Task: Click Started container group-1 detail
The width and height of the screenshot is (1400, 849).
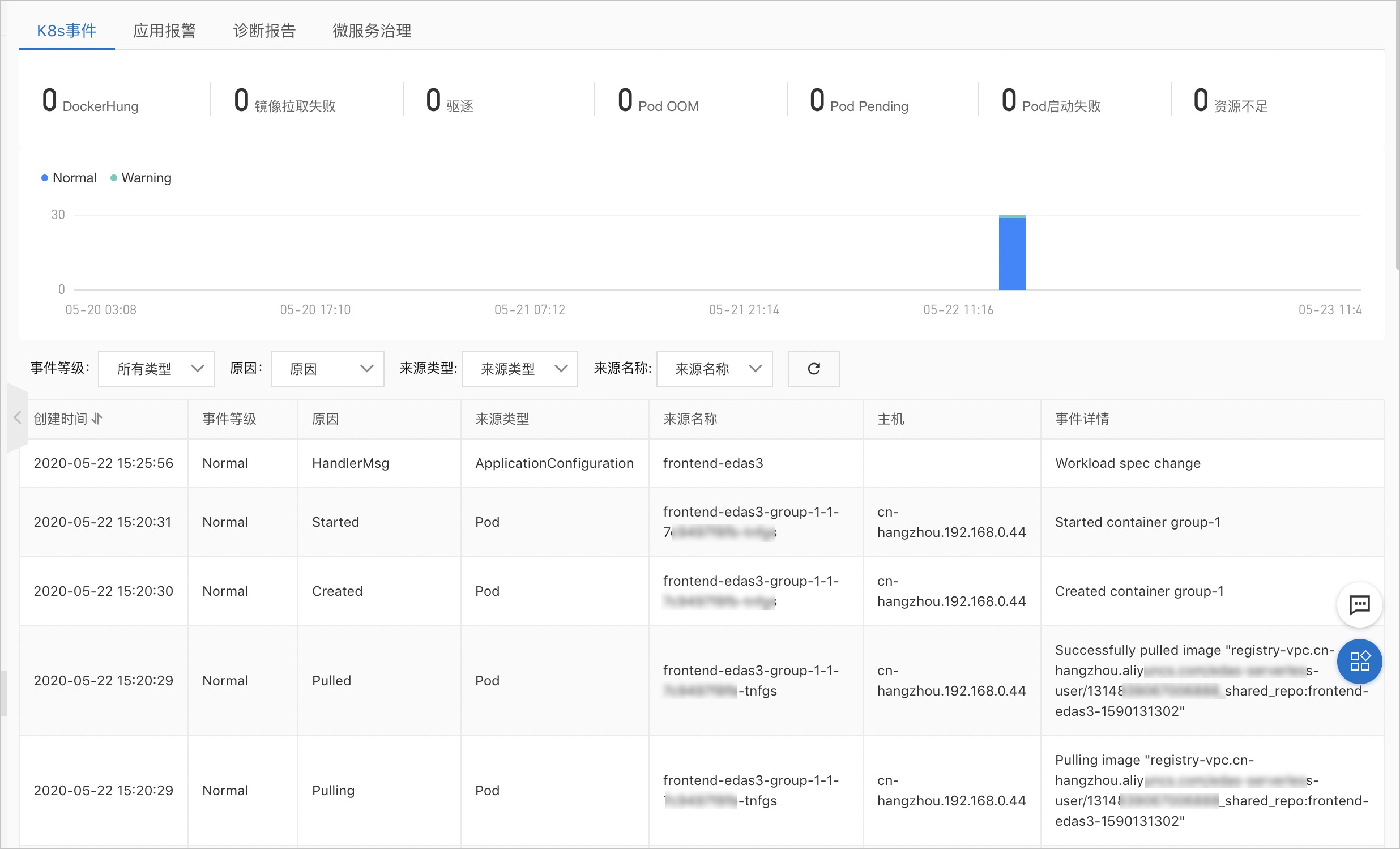Action: (x=1138, y=522)
